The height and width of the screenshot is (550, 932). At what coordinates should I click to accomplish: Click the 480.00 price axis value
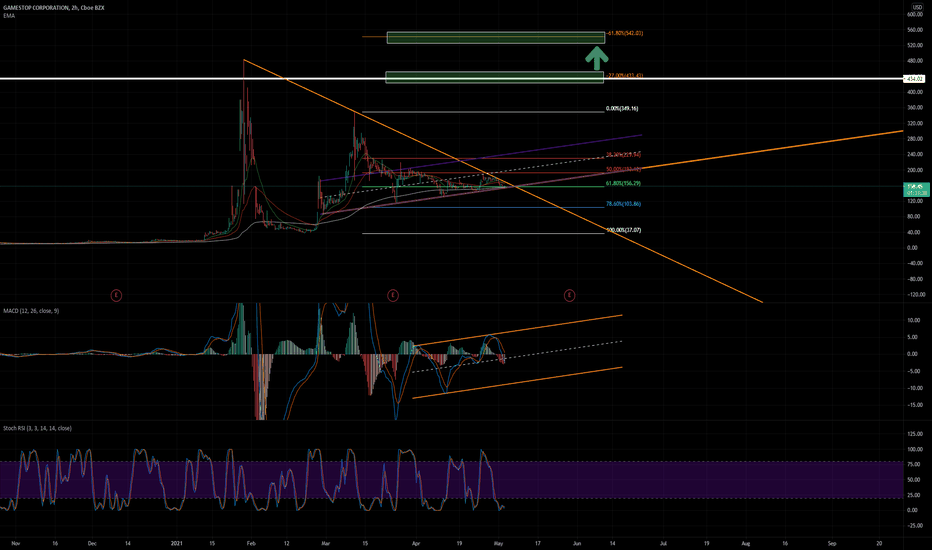915,61
